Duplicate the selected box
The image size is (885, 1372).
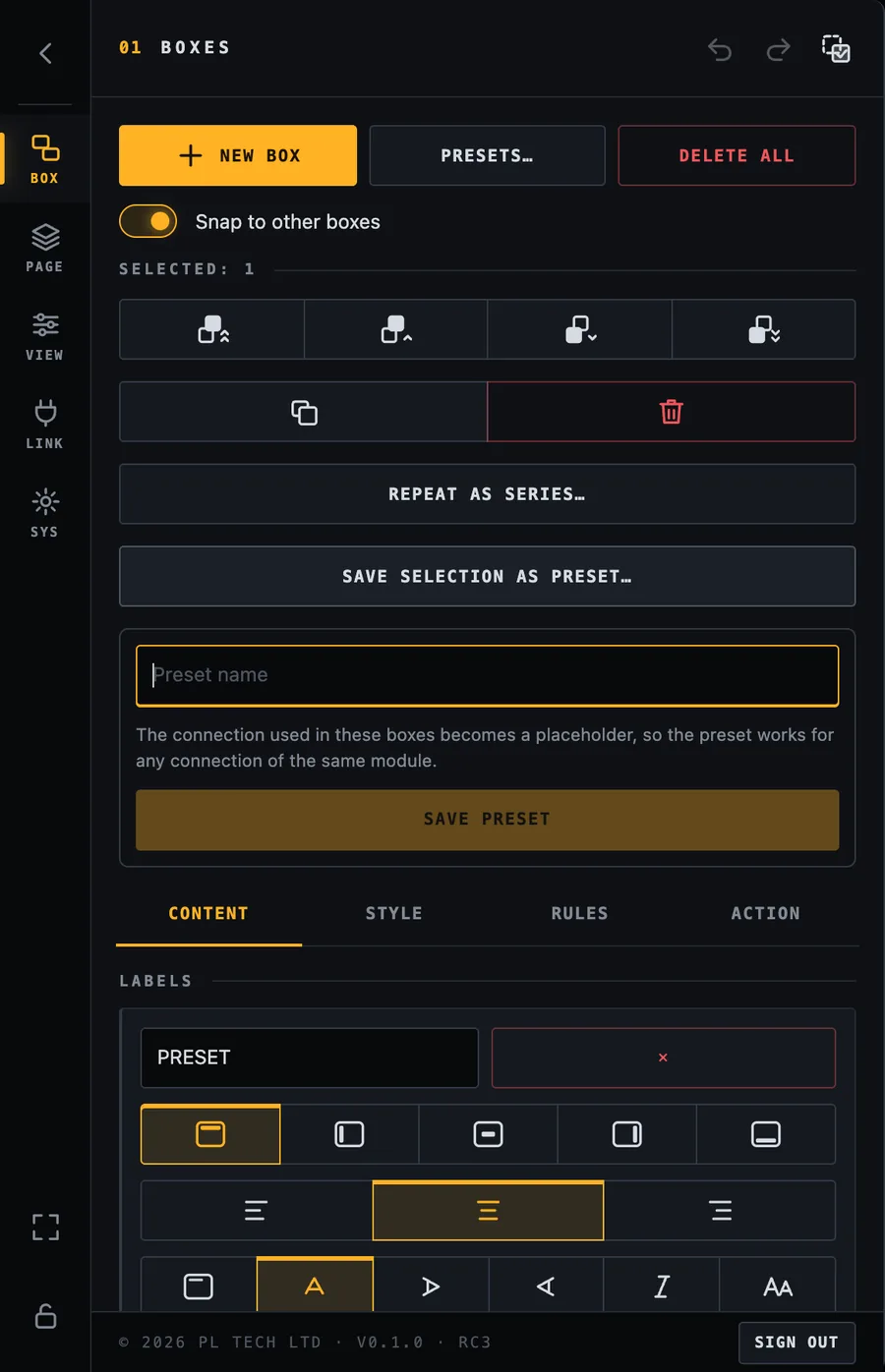pyautogui.click(x=304, y=412)
